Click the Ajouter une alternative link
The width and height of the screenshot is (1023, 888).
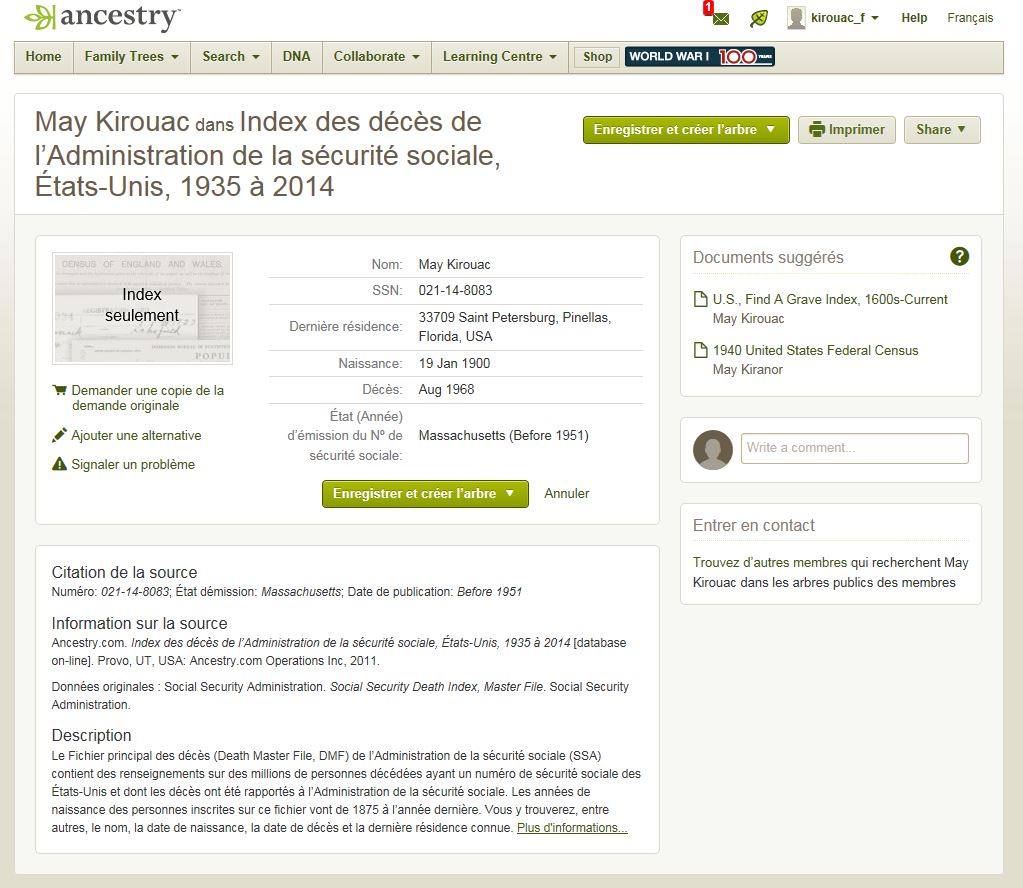click(x=136, y=435)
